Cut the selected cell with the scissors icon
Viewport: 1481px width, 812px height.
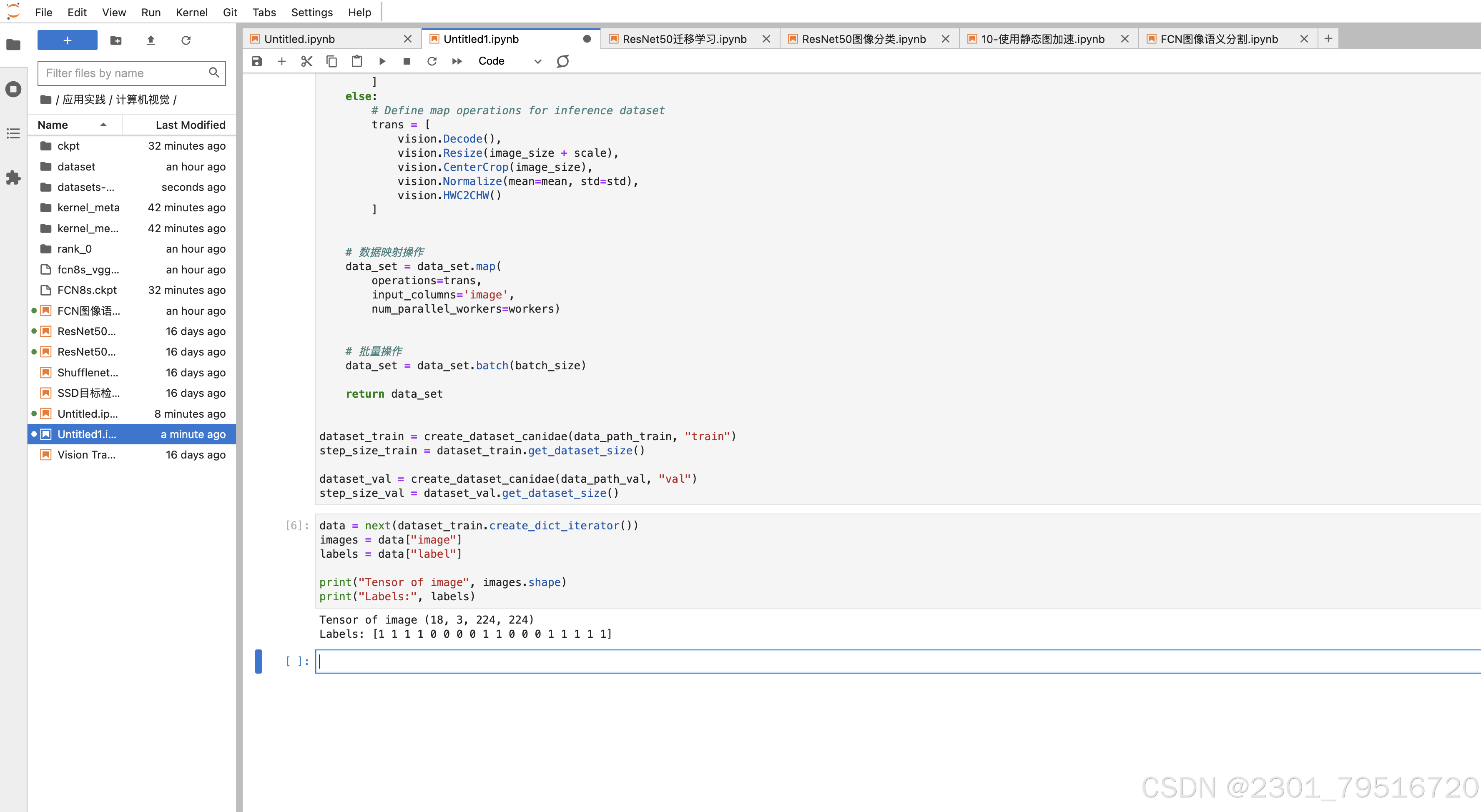pos(306,61)
